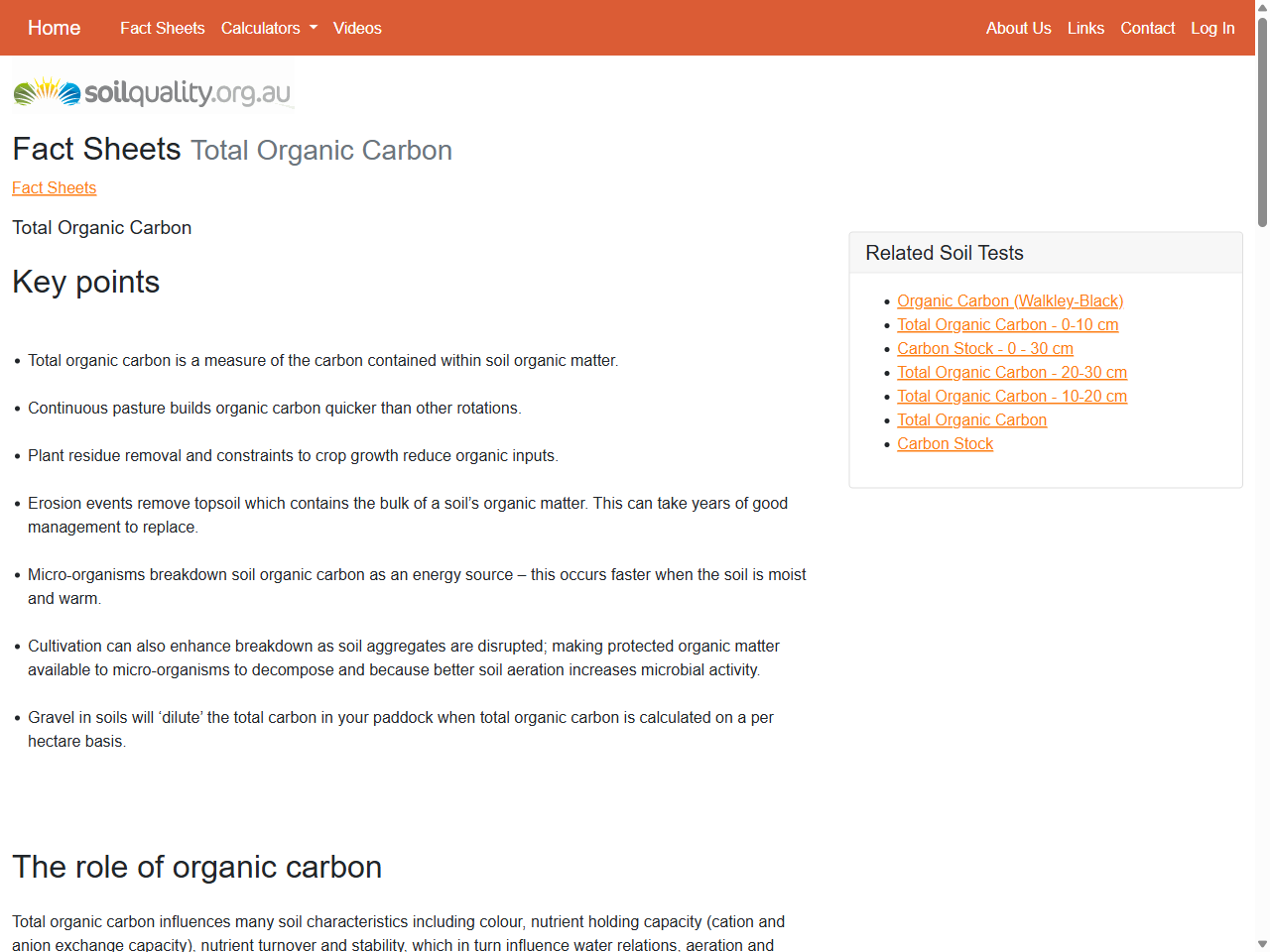Select Home in the navigation bar
The height and width of the screenshot is (952, 1270).
(54, 28)
